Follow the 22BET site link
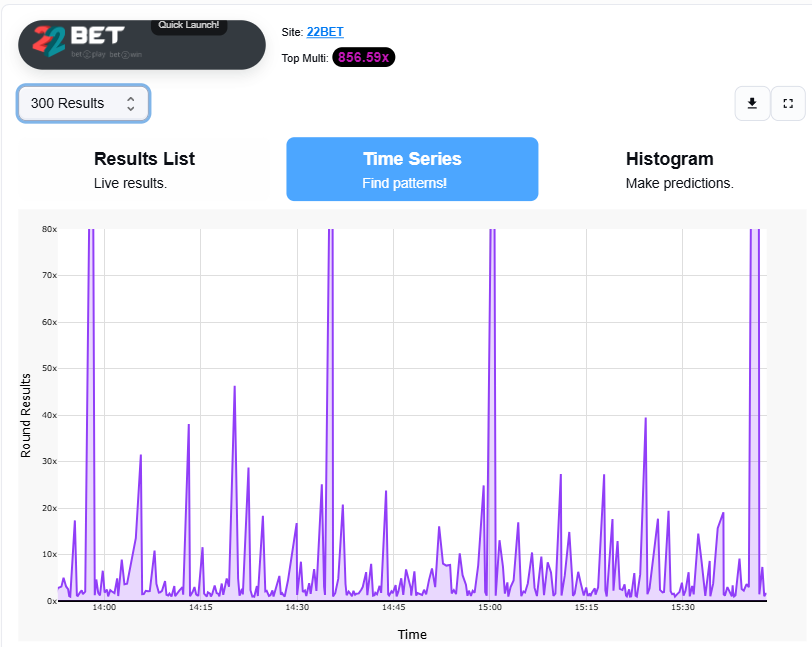 click(x=325, y=32)
